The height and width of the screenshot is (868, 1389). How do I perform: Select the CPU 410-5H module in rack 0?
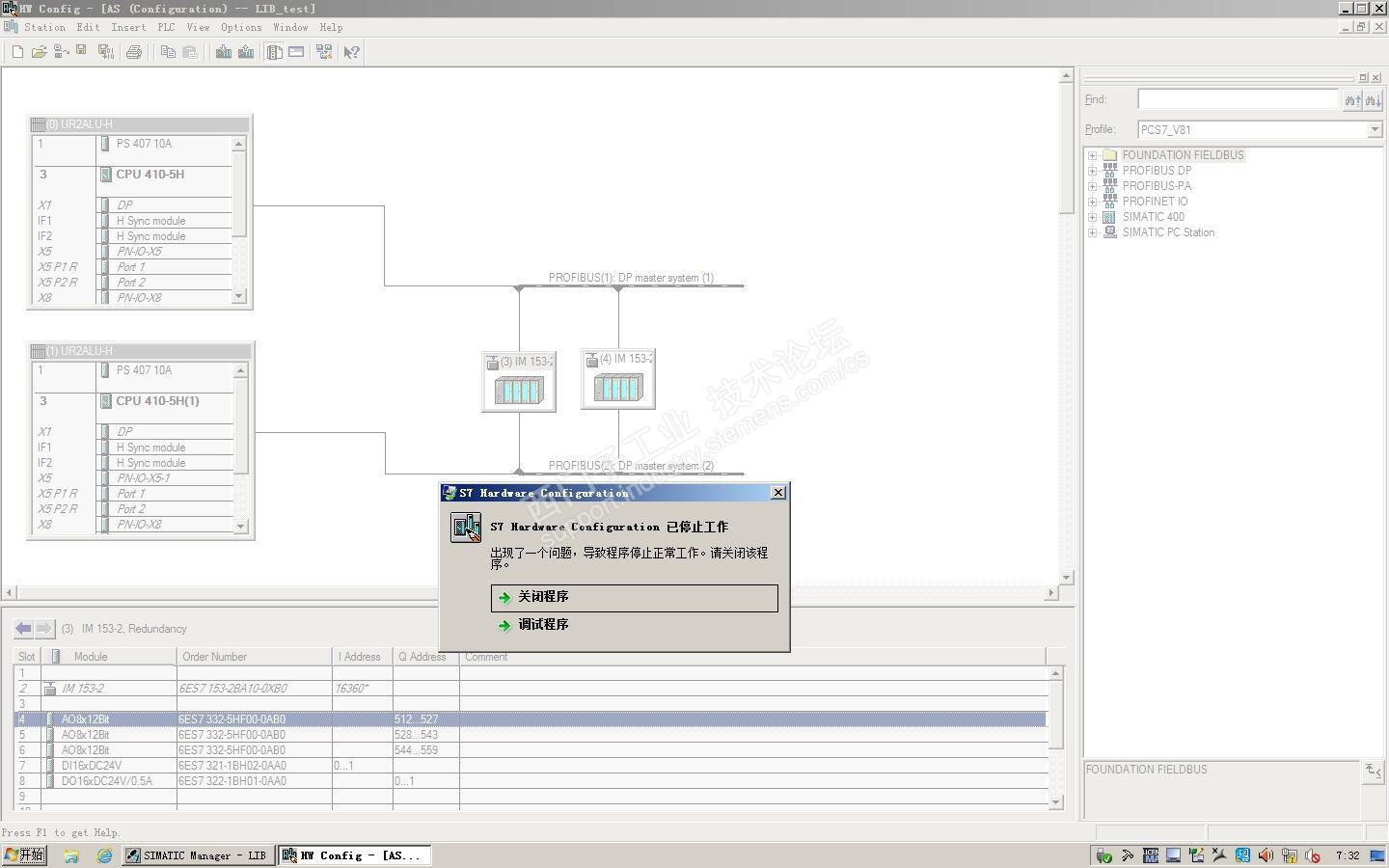(150, 175)
